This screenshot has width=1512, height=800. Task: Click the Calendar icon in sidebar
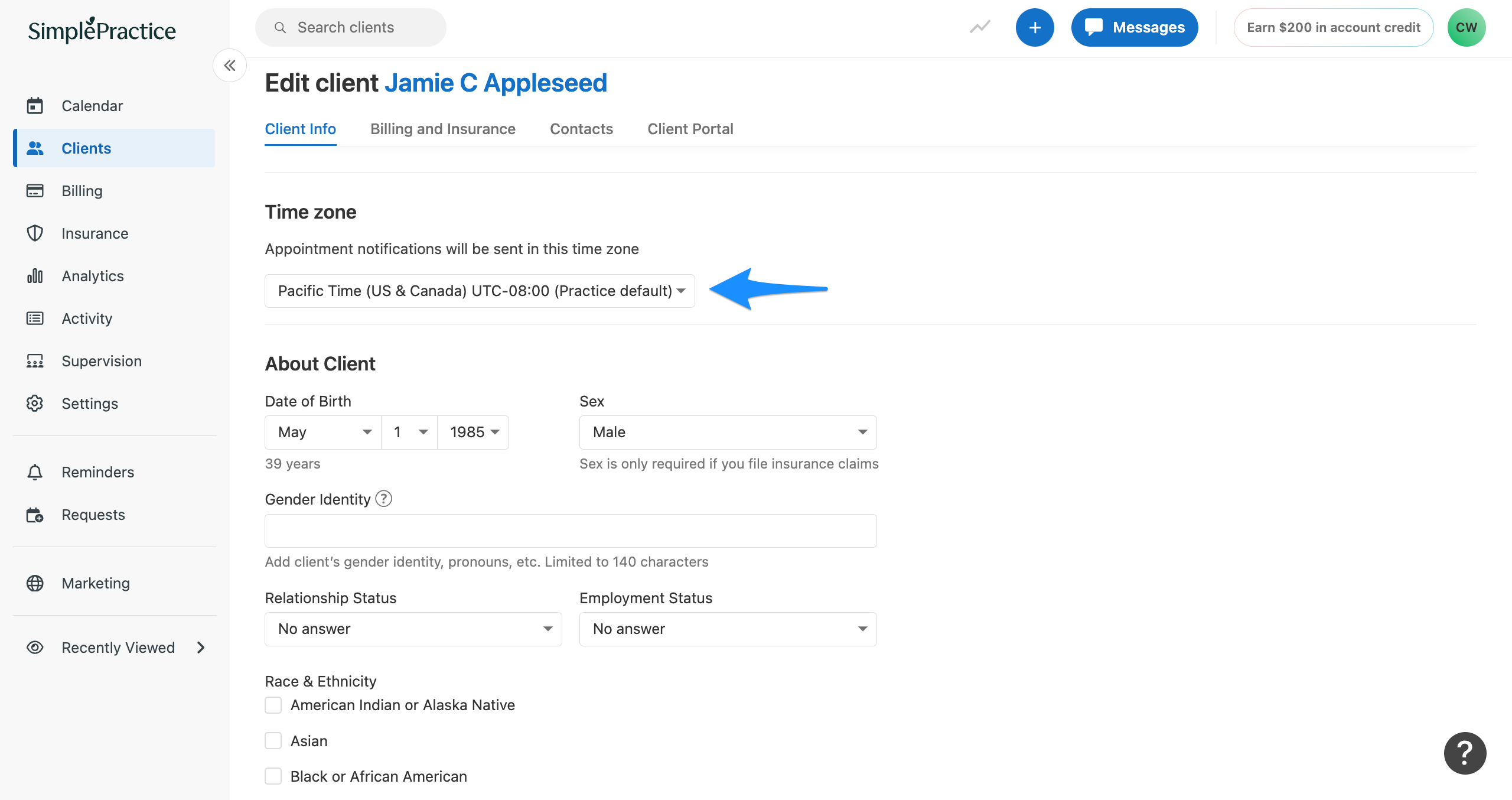tap(35, 106)
